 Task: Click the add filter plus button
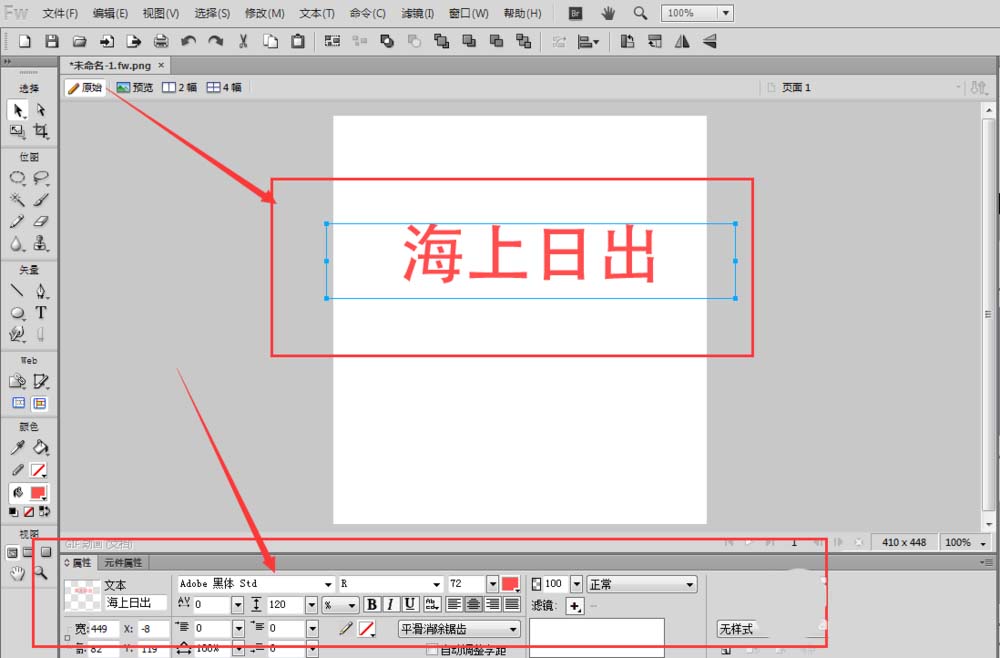pyautogui.click(x=573, y=605)
